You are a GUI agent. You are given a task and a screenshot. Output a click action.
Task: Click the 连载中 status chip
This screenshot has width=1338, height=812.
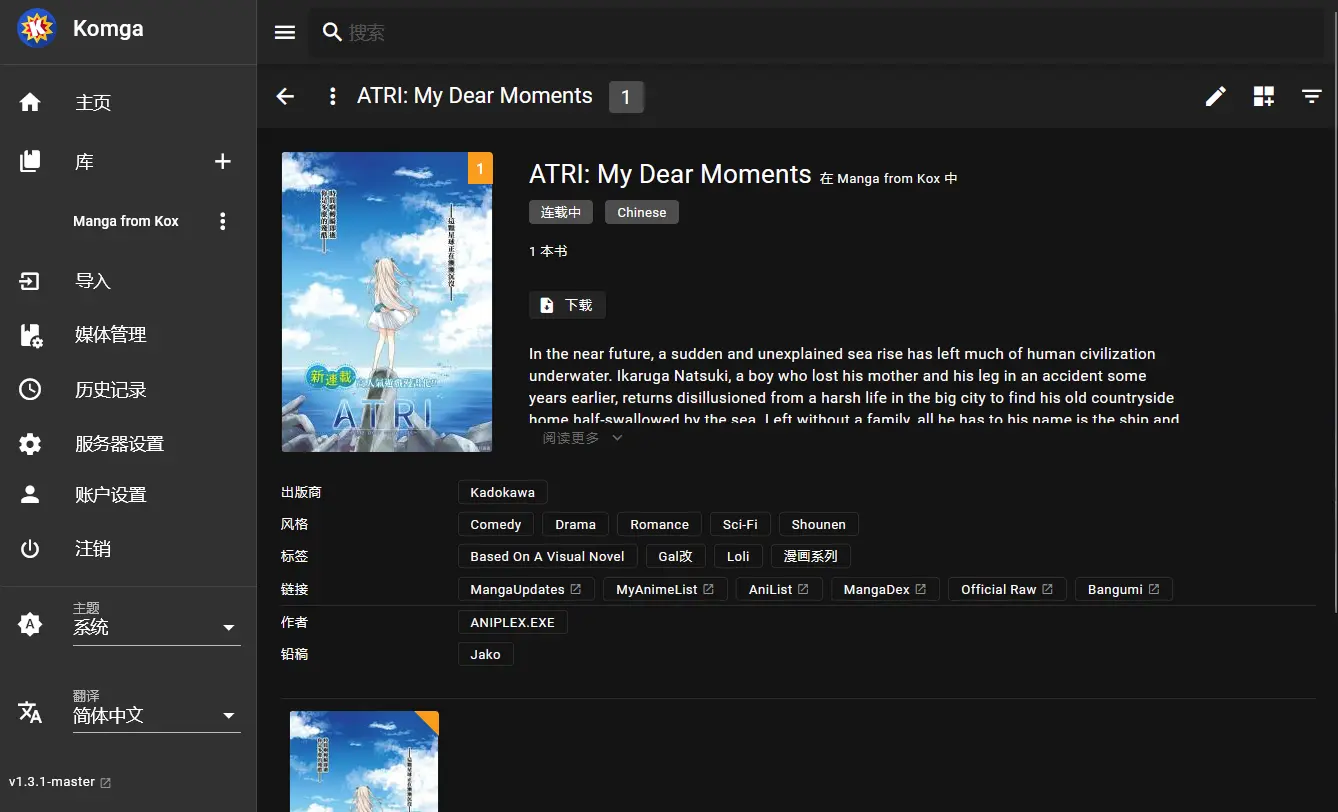[x=561, y=212]
